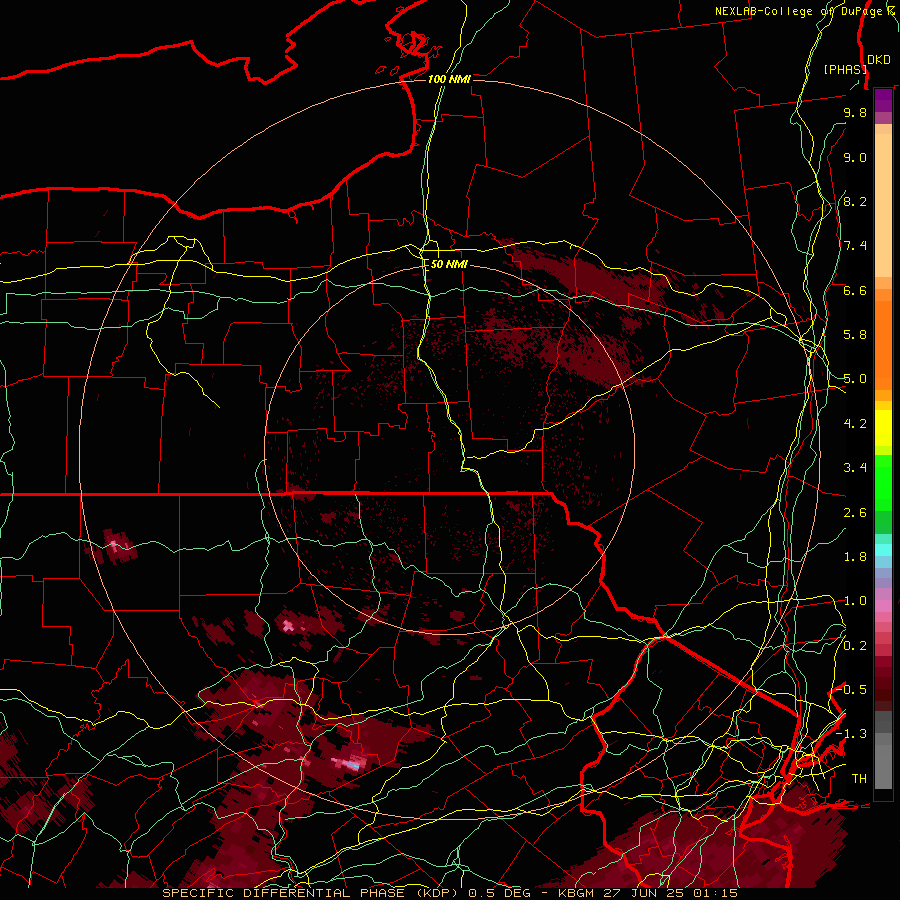The width and height of the screenshot is (900, 900).
Task: Click the 4.2 legend value
Action: (x=855, y=424)
